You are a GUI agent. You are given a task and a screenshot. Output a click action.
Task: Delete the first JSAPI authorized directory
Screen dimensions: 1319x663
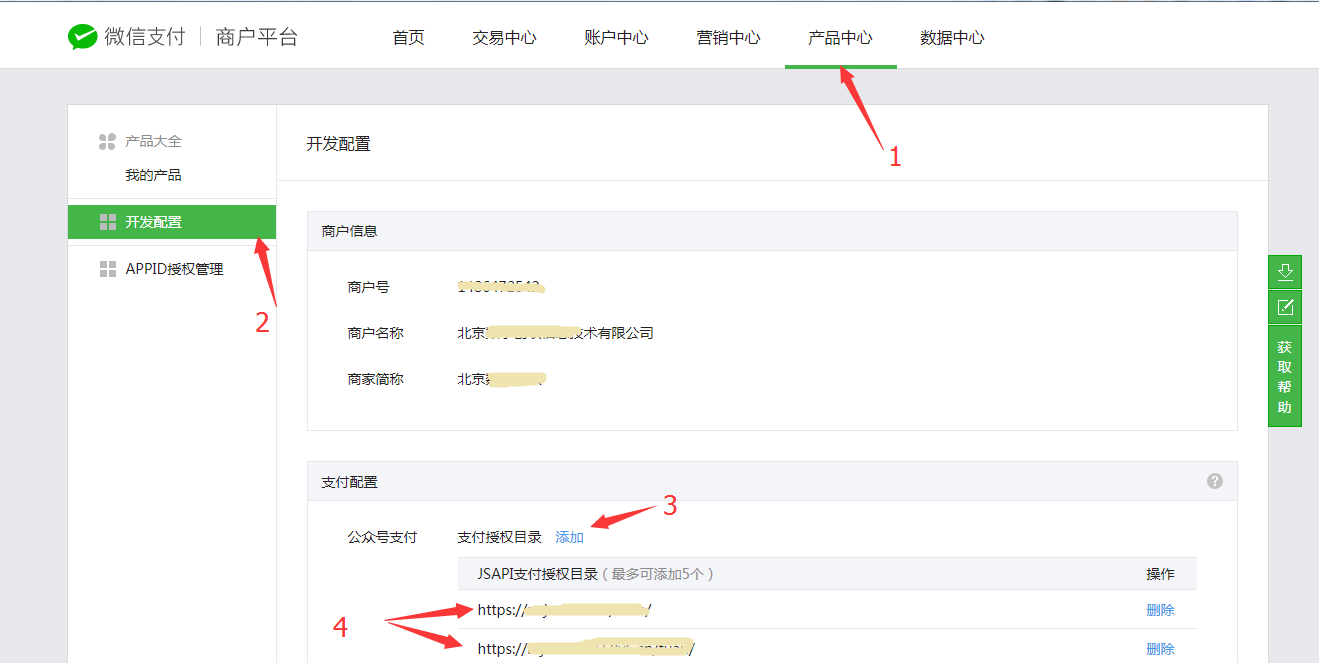1160,609
